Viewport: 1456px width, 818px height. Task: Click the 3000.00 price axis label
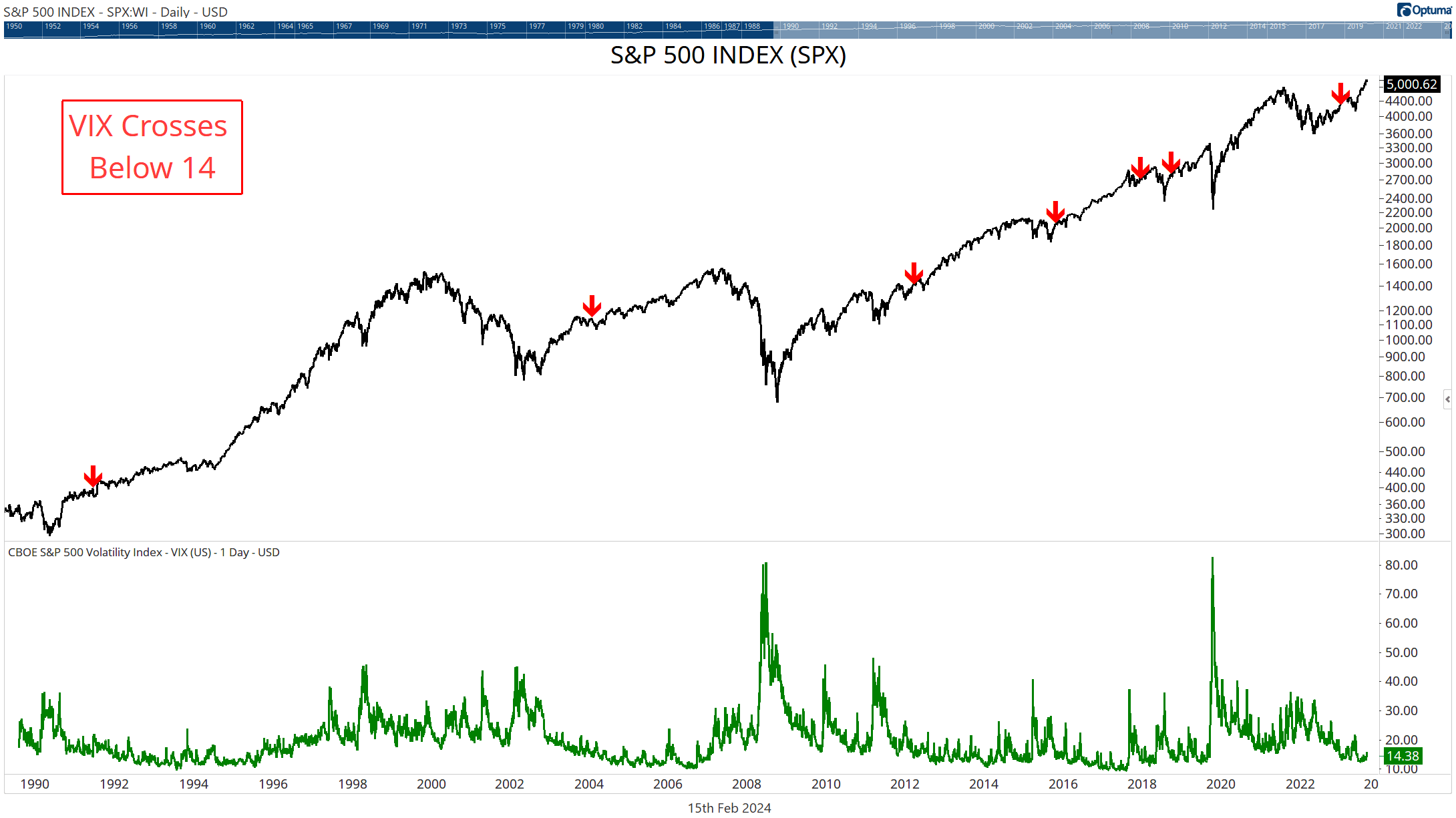click(1409, 163)
